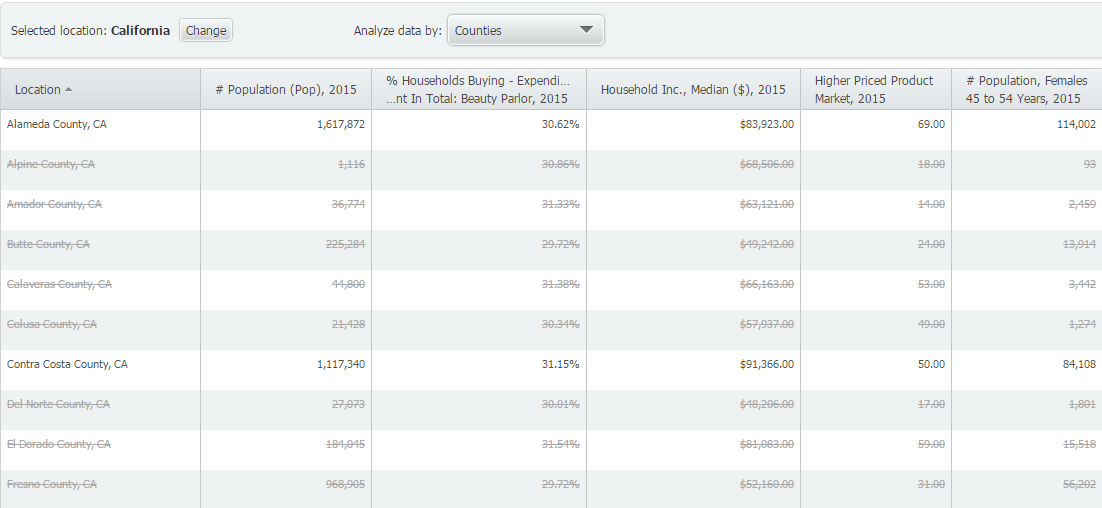Sort by Households Buying Beauty Parlor column
1102x508 pixels.
(x=477, y=89)
